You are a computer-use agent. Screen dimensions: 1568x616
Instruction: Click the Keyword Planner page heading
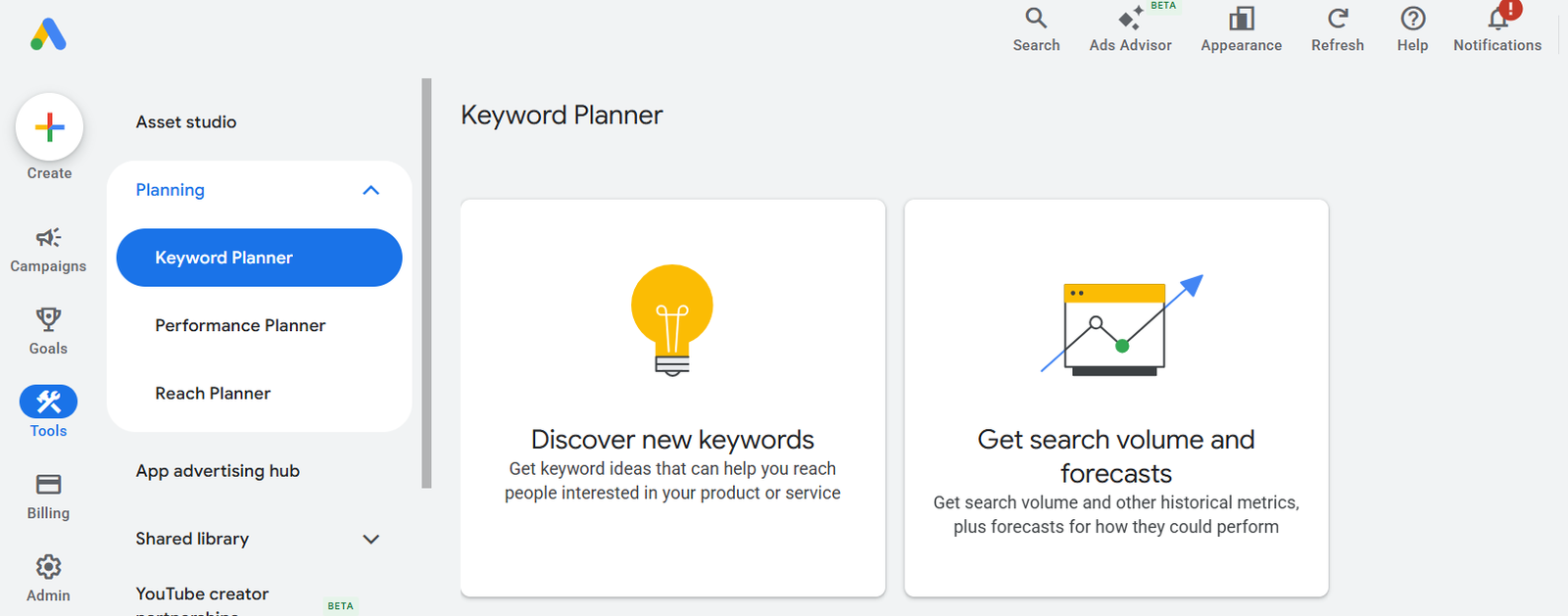(562, 116)
